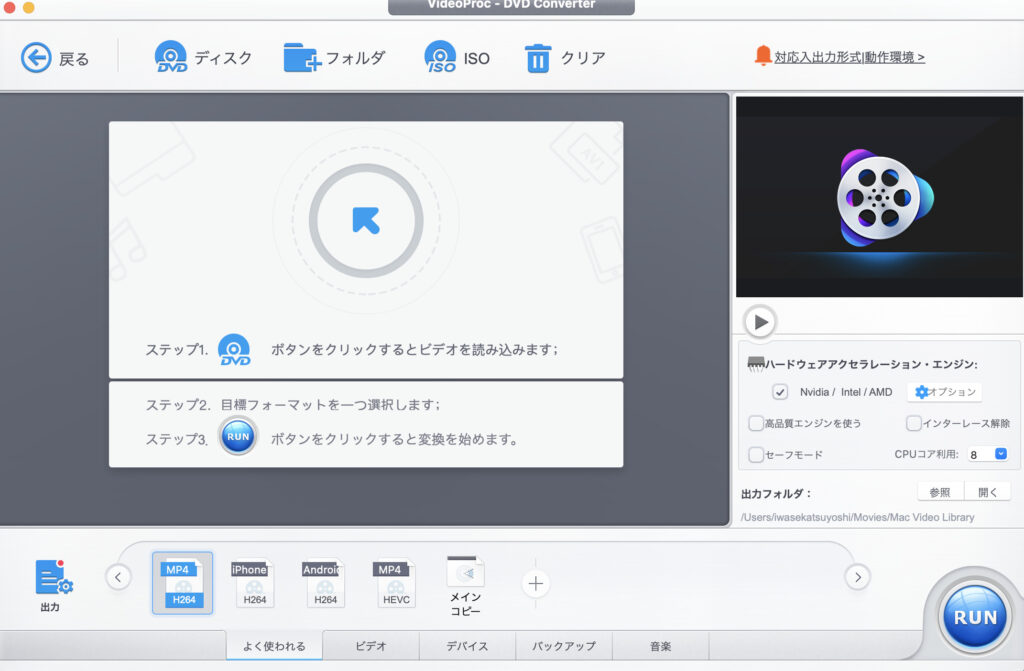Image resolution: width=1024 pixels, height=671 pixels.
Task: Click the DVD icon beside ステップ1
Action: point(234,350)
